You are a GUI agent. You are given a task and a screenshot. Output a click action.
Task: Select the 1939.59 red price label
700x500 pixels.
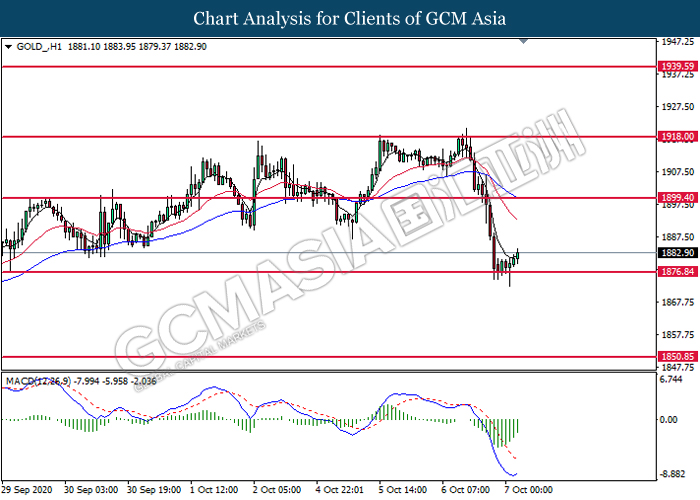[x=678, y=67]
